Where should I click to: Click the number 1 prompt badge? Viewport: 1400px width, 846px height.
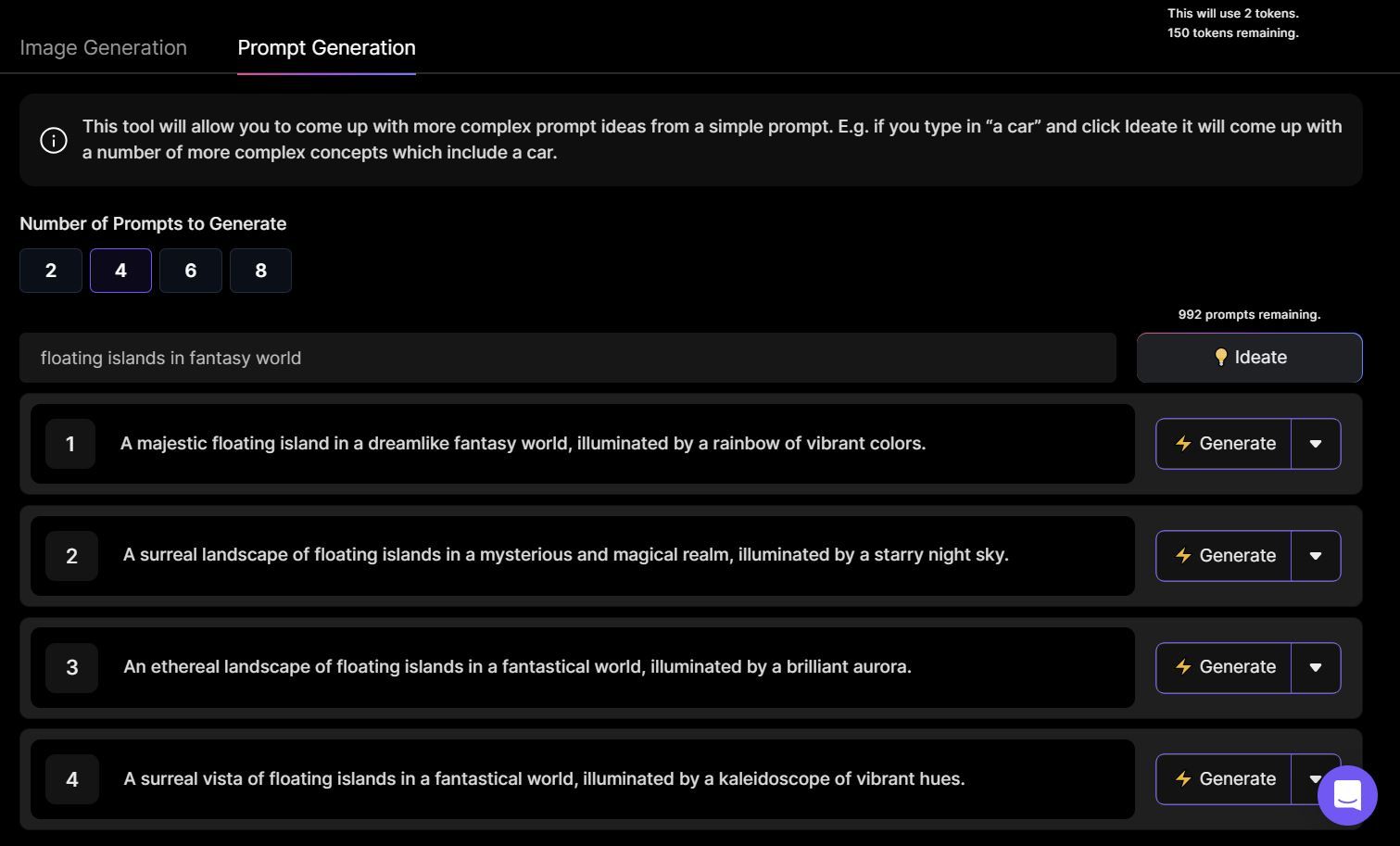coord(70,444)
